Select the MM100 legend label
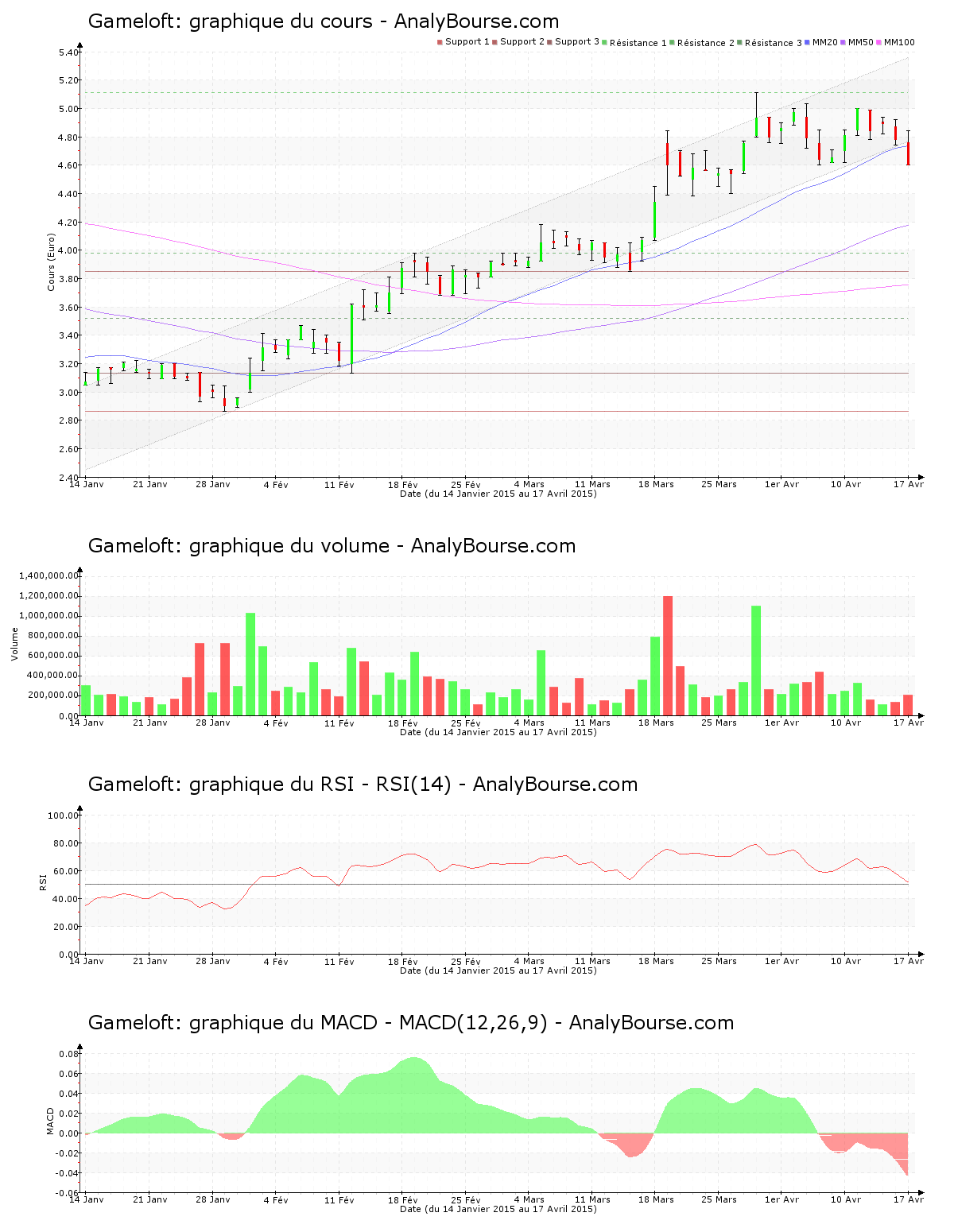954x1232 pixels. (x=899, y=42)
